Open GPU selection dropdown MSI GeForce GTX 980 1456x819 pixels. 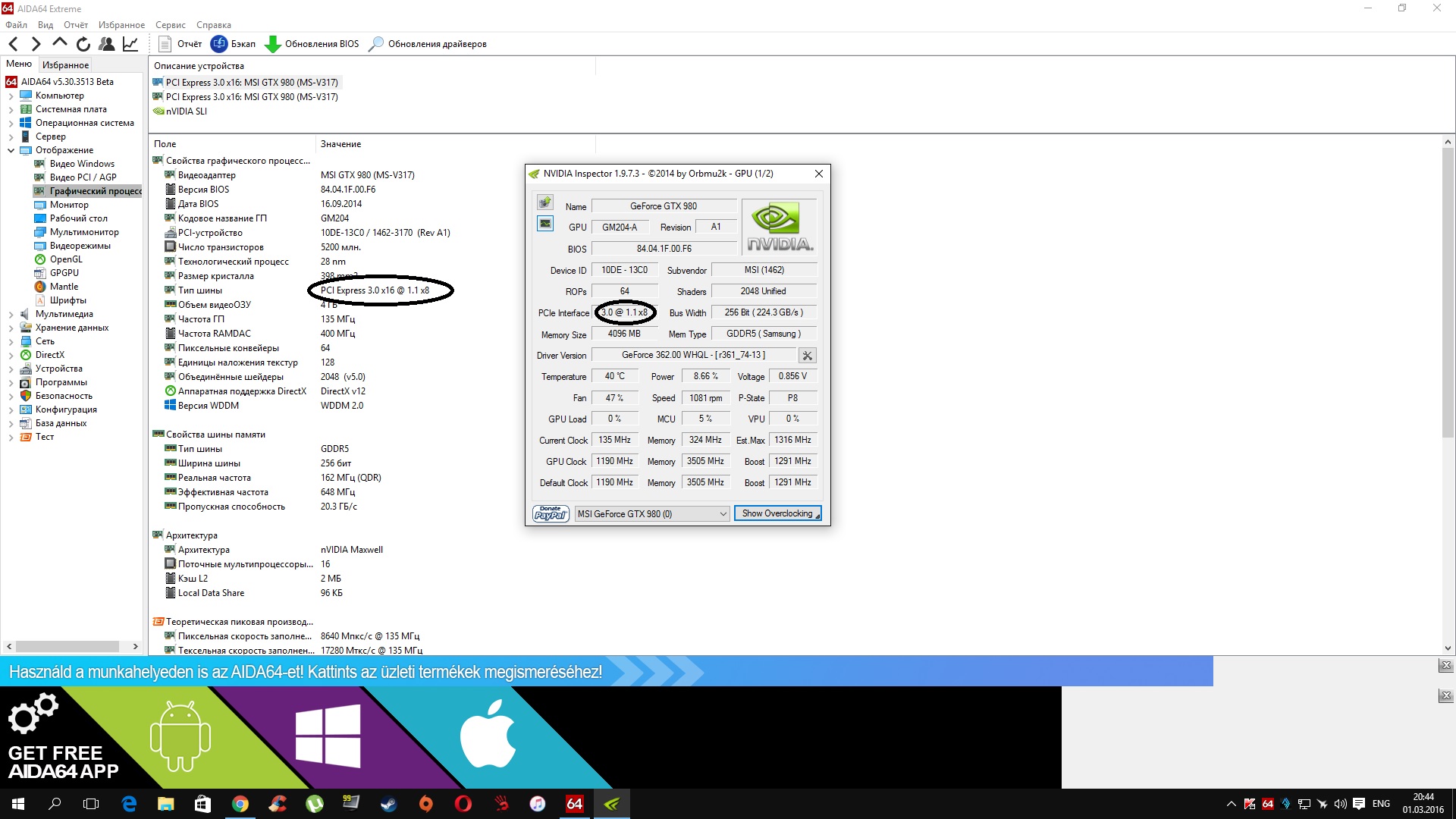click(x=652, y=513)
